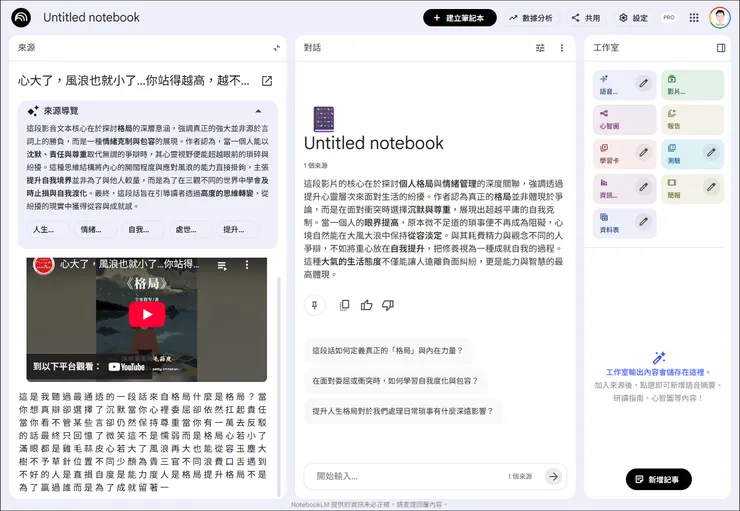This screenshot has height=511, width=740.
Task: Click the 1 個來源 label under title
Action: pos(316,166)
